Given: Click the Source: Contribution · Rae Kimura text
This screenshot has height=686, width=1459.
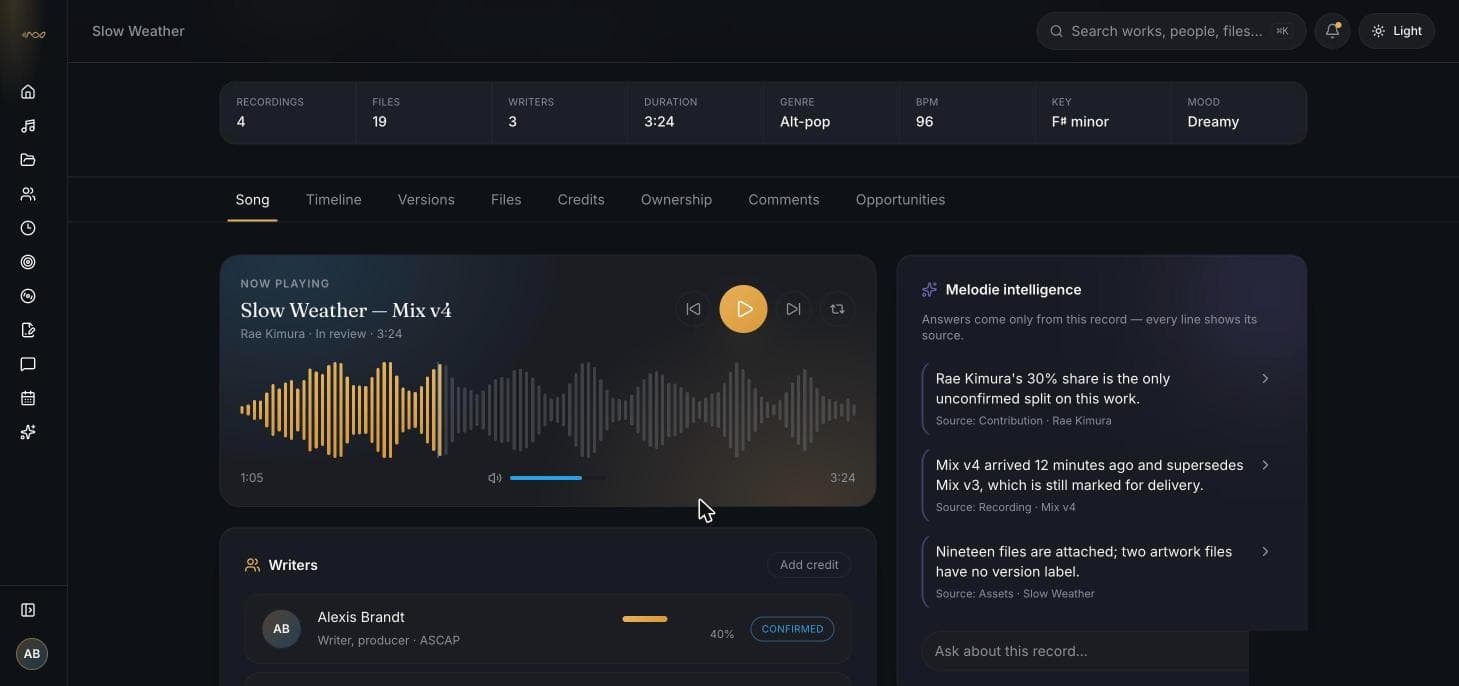Looking at the screenshot, I should point(1023,421).
